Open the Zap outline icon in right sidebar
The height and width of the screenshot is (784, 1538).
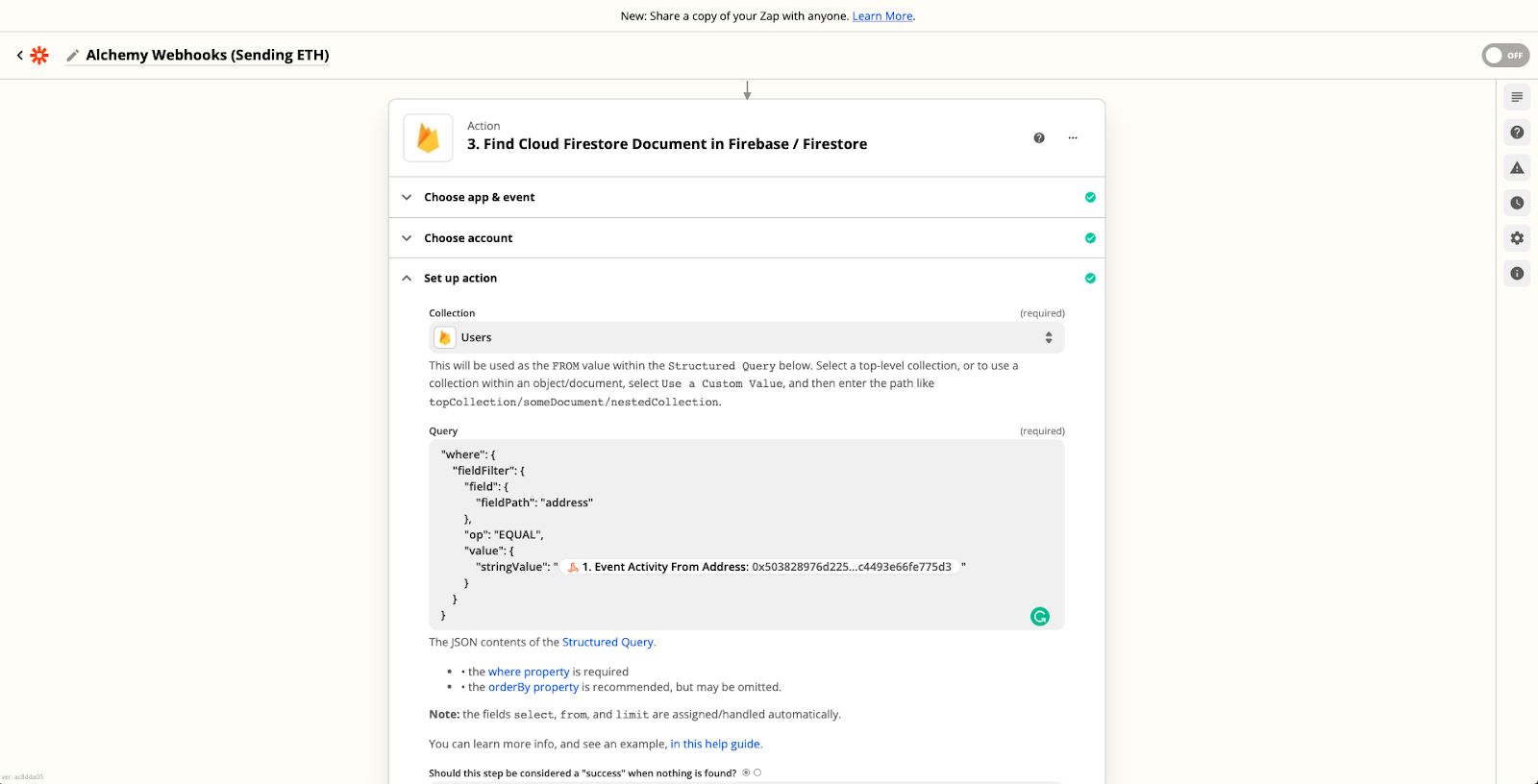pyautogui.click(x=1517, y=97)
